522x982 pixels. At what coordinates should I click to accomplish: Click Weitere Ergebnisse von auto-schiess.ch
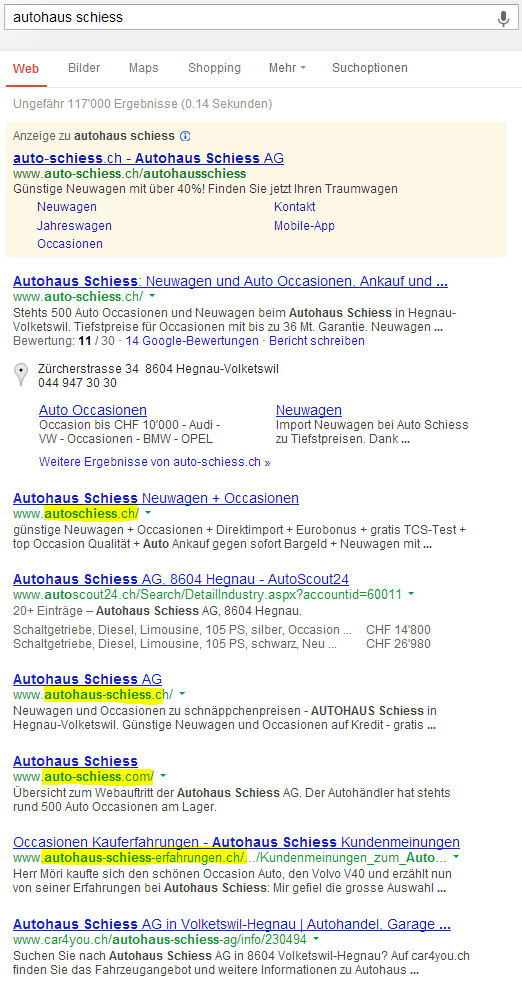155,462
